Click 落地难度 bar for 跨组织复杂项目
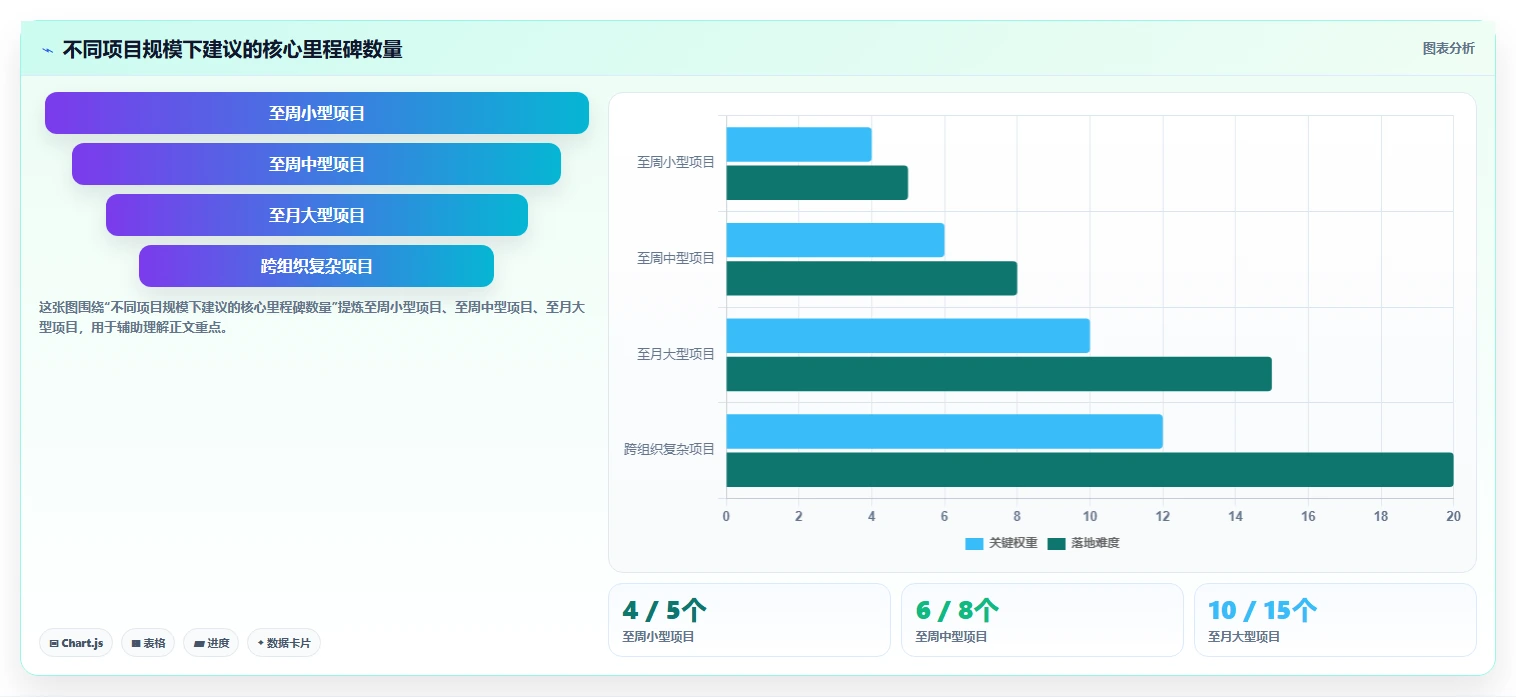Viewport: 1516px width, 697px height. pos(1090,469)
